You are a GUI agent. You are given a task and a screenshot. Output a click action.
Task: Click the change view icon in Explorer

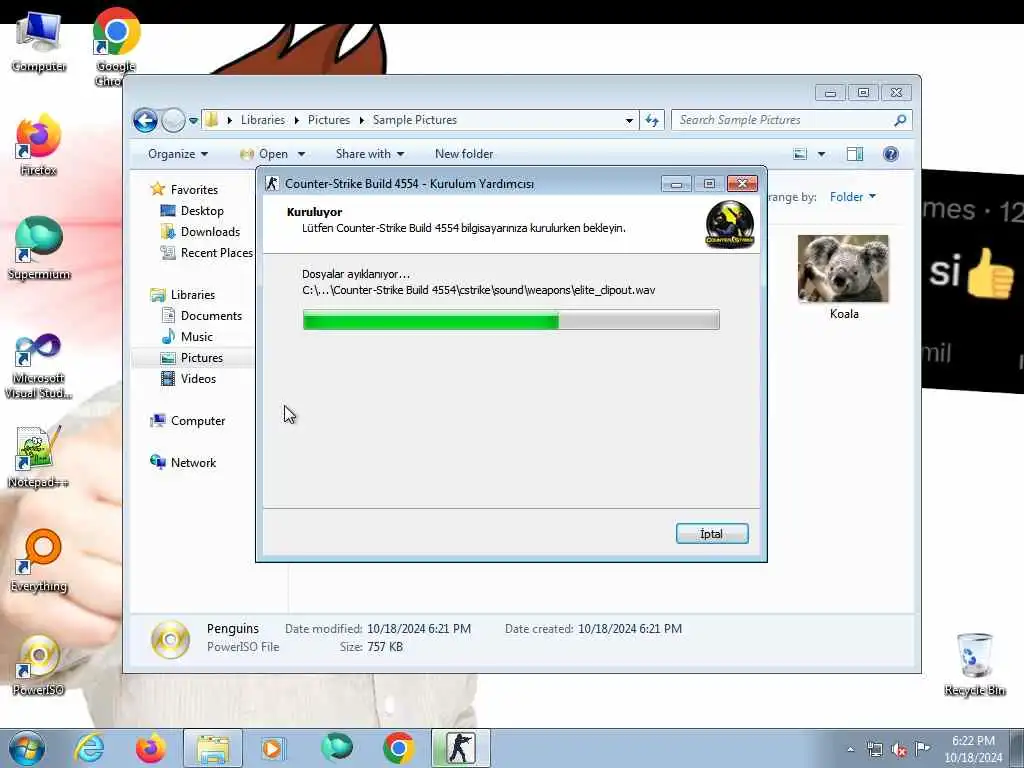pyautogui.click(x=800, y=154)
